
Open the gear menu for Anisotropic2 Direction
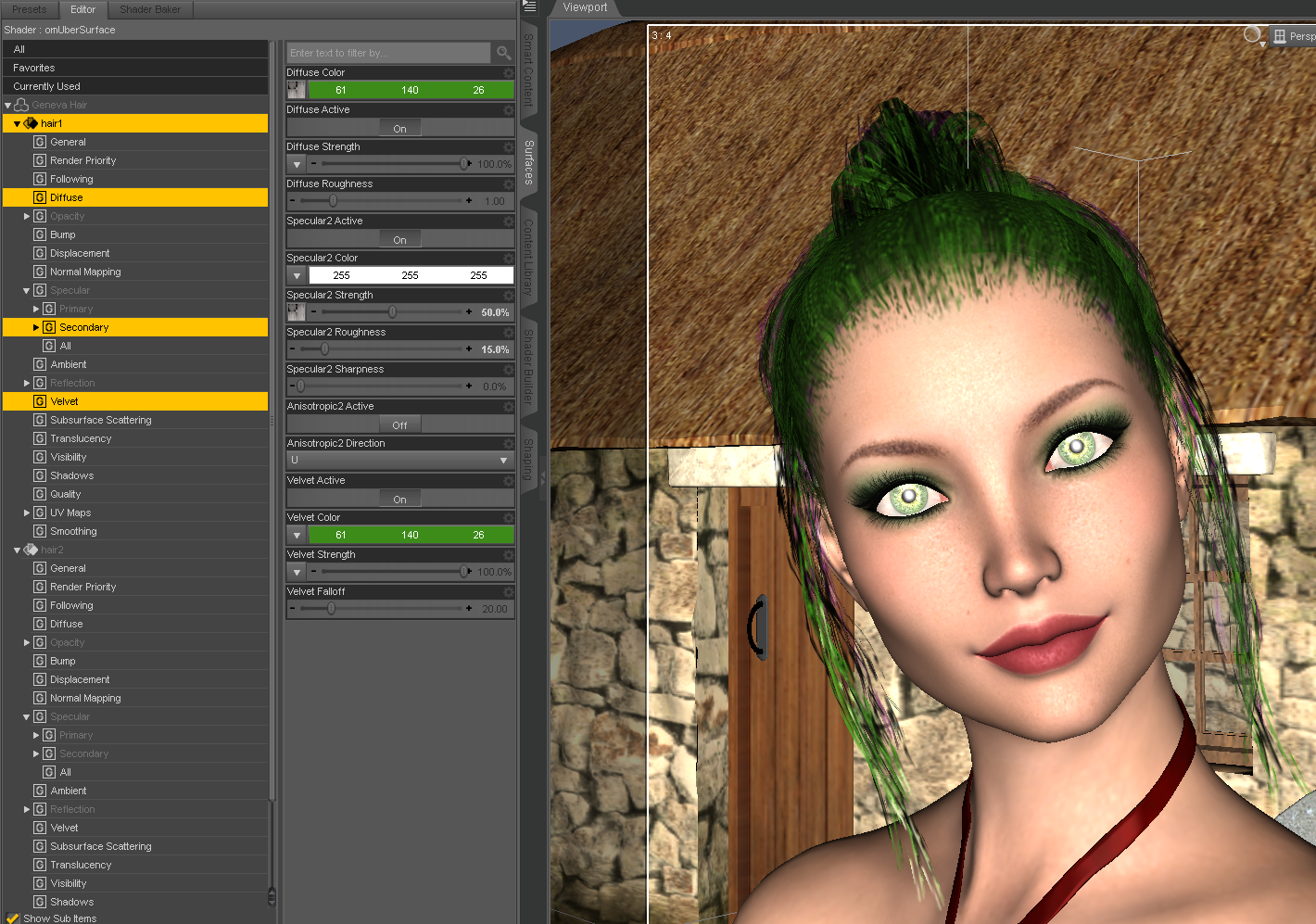509,443
